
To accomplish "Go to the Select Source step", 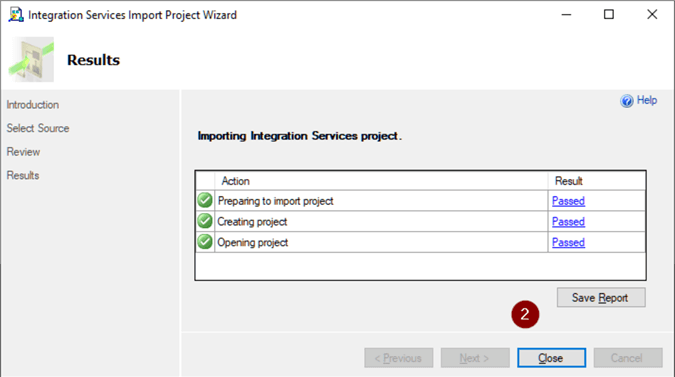I will click(38, 128).
